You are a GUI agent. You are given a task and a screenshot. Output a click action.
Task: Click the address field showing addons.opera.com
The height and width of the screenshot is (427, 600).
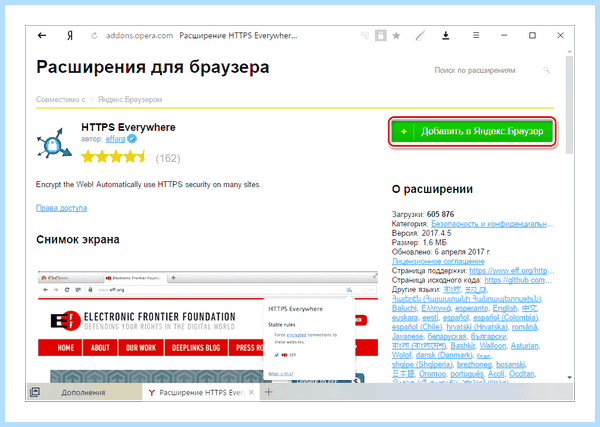coord(140,36)
